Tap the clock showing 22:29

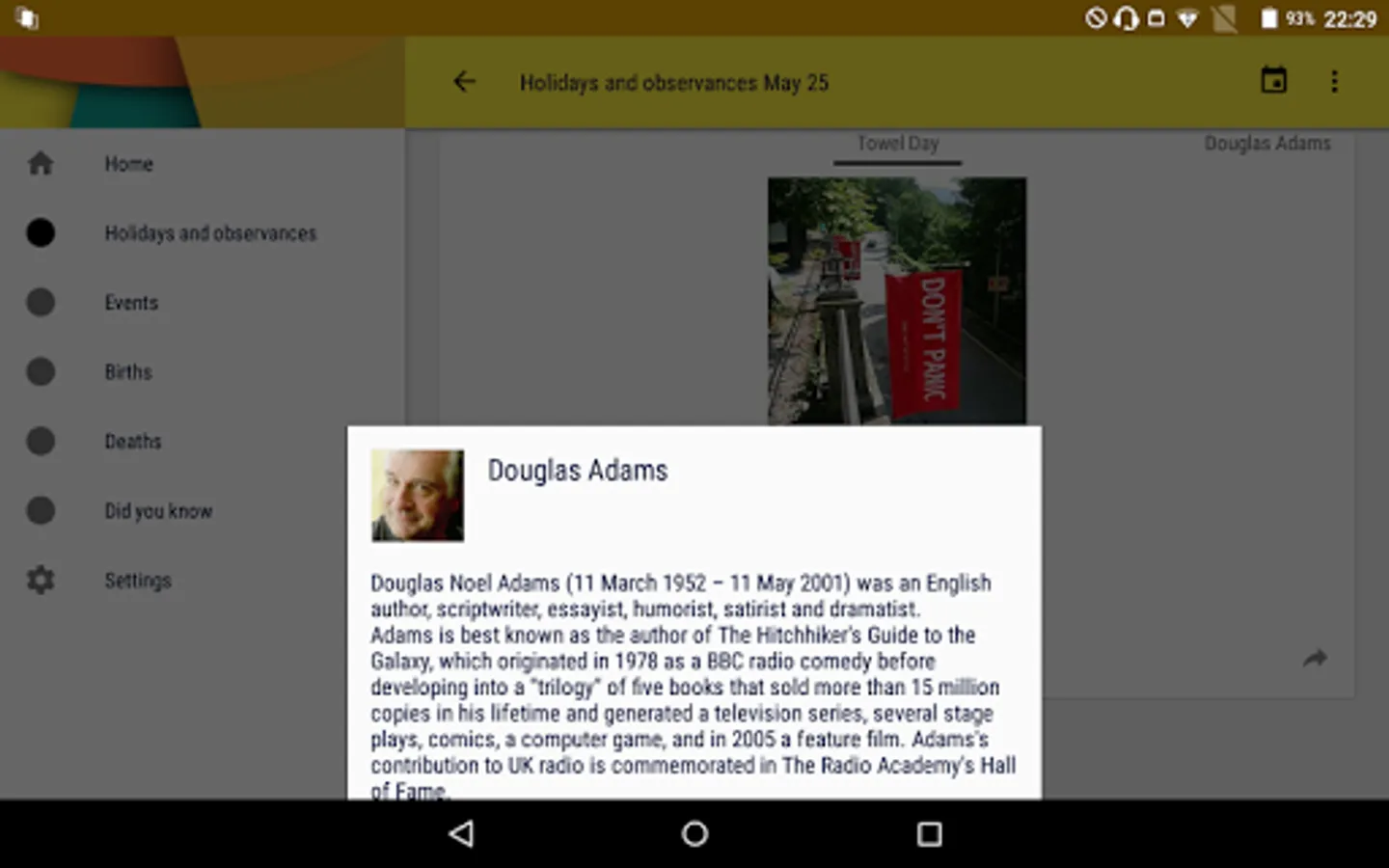pyautogui.click(x=1349, y=19)
